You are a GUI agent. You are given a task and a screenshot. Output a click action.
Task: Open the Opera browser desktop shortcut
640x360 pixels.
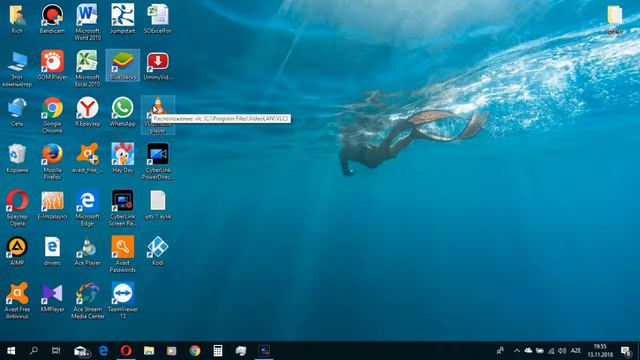(17, 208)
